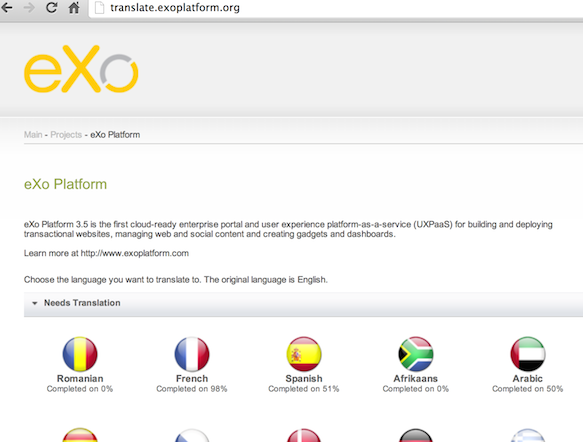Collapse the Needs Translation section arrow
Viewport: 583px width, 442px height.
point(35,303)
